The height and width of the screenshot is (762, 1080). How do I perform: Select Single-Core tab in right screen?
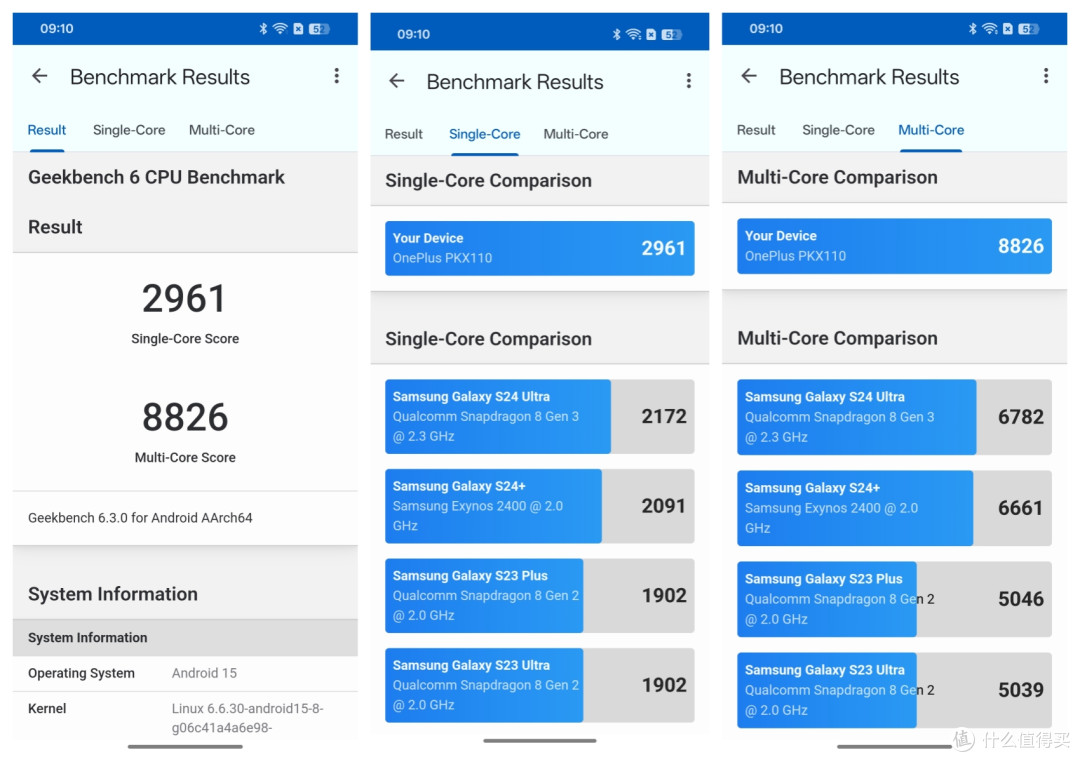(x=838, y=130)
